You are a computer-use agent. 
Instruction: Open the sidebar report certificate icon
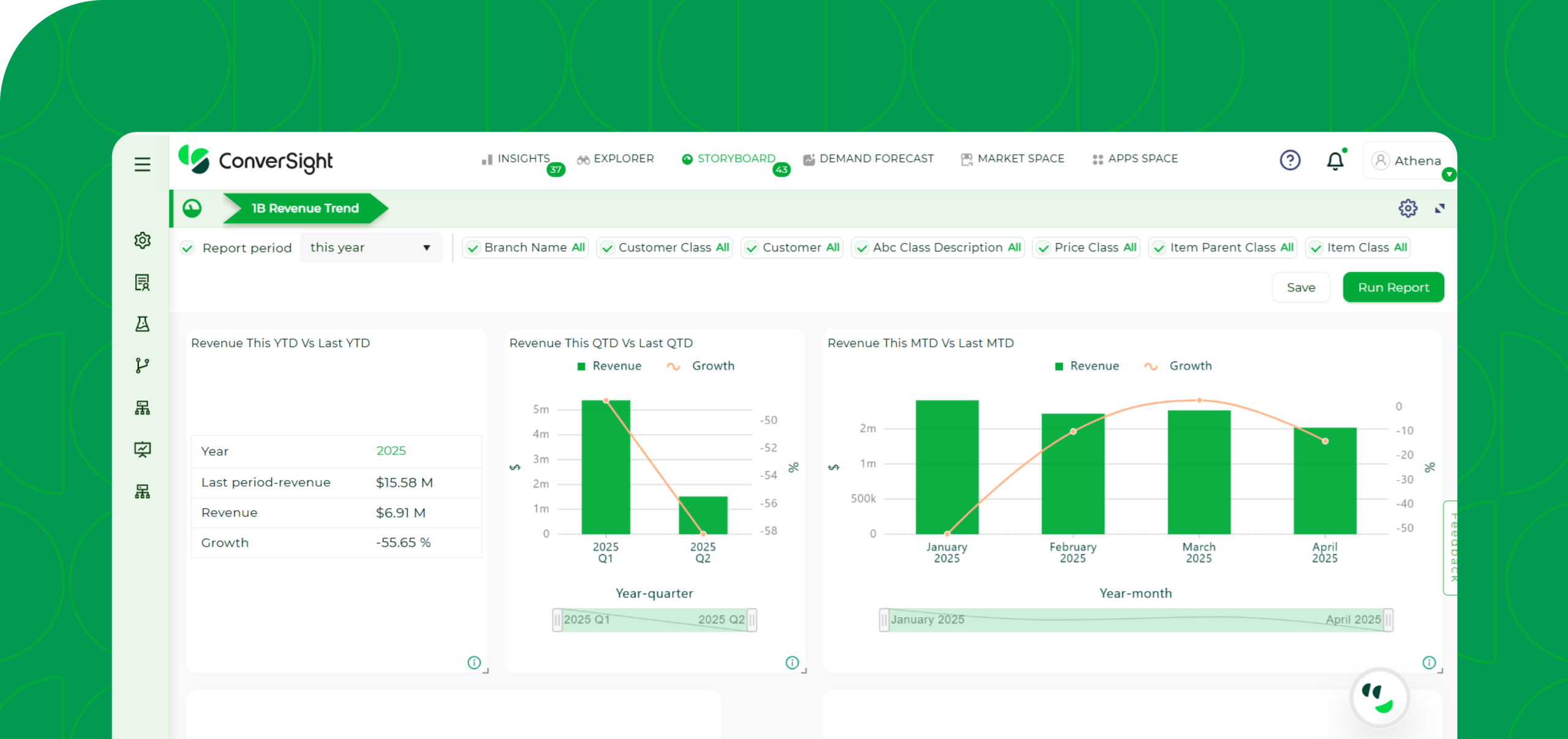click(142, 282)
